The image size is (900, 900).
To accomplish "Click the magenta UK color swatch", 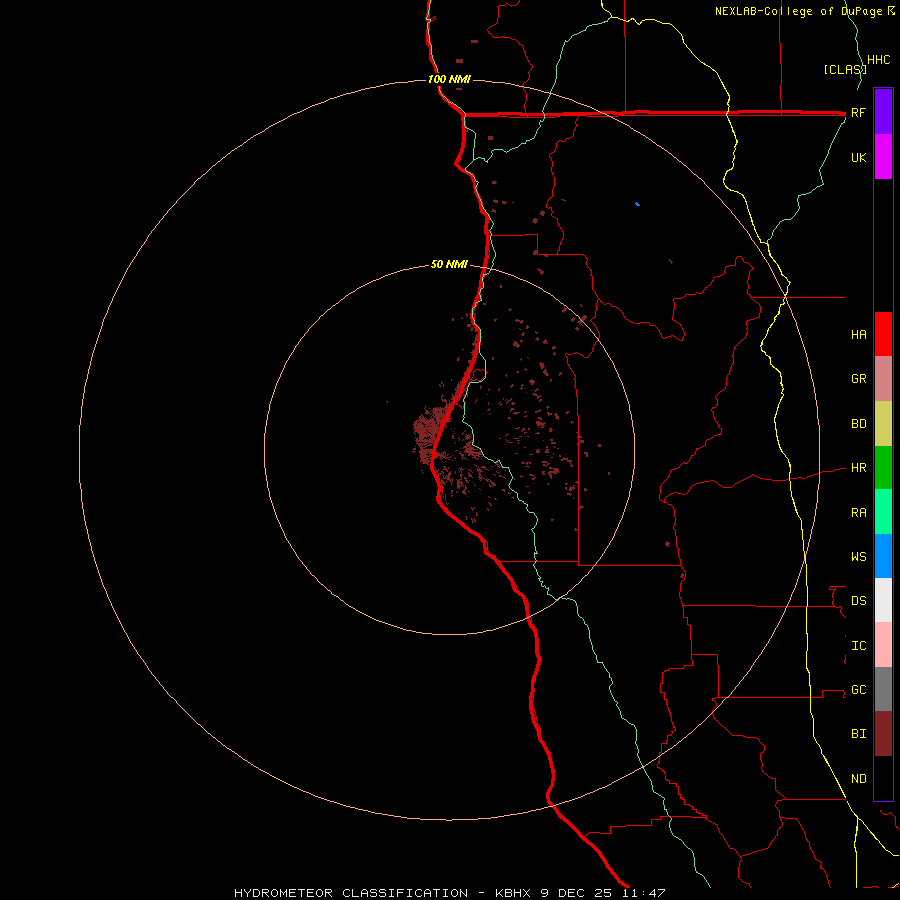I will [883, 157].
